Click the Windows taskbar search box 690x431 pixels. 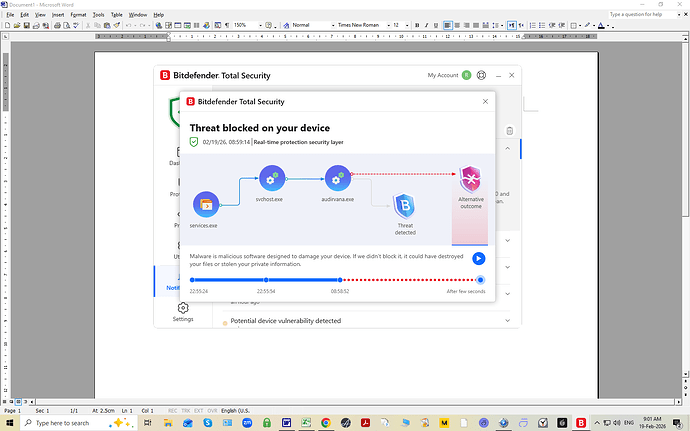(x=75, y=423)
